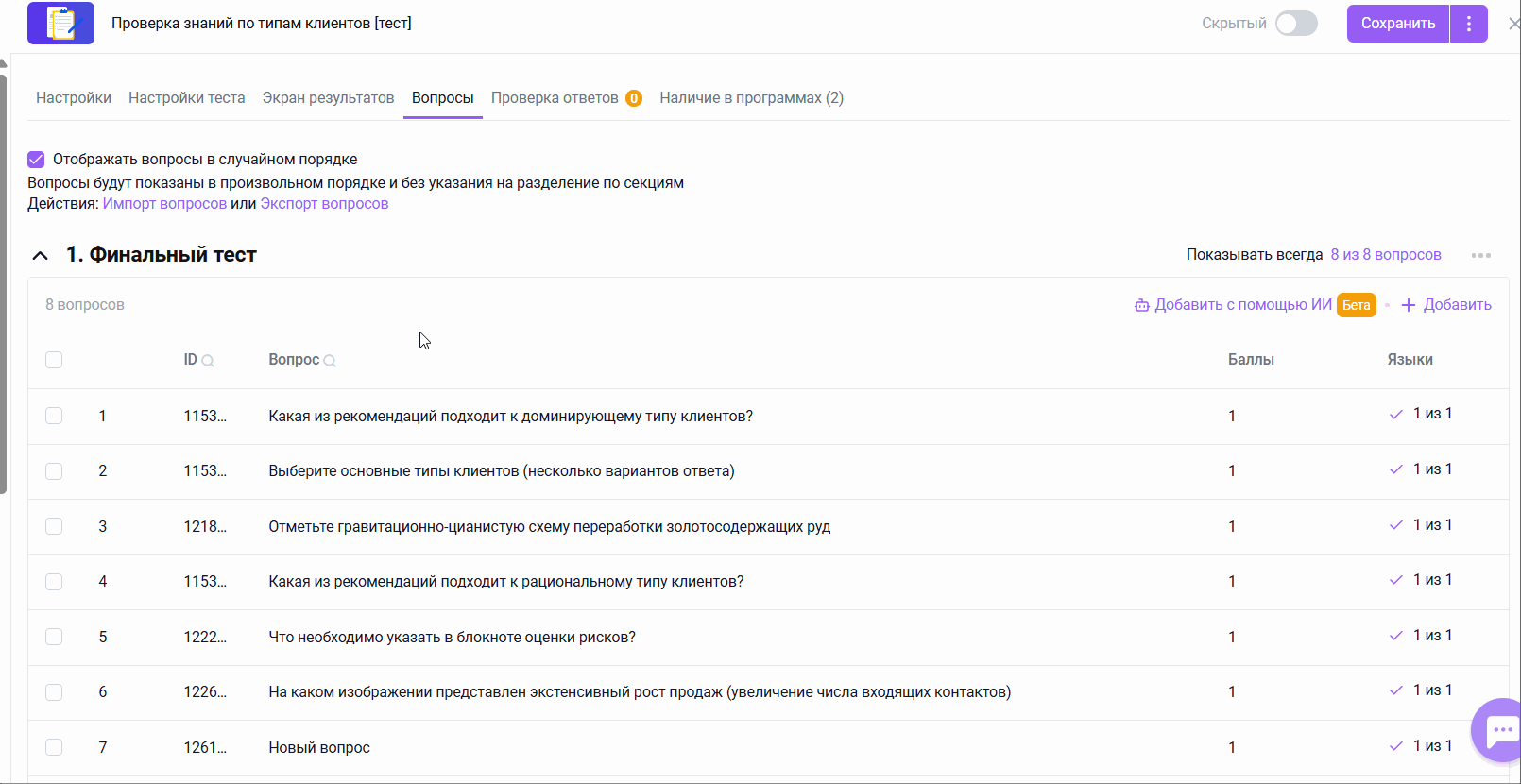Select the Вопросы tab
Screen dimensions: 1521x784
click(x=443, y=98)
